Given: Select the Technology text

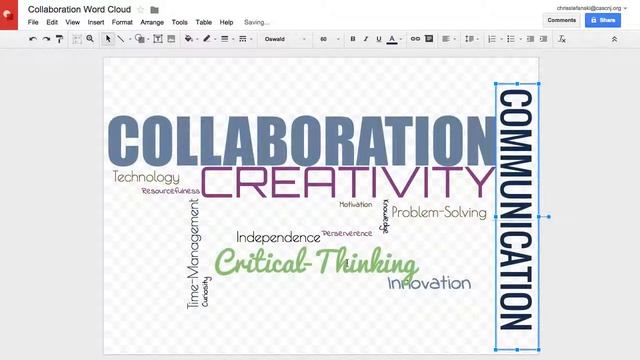Looking at the screenshot, I should (x=146, y=177).
